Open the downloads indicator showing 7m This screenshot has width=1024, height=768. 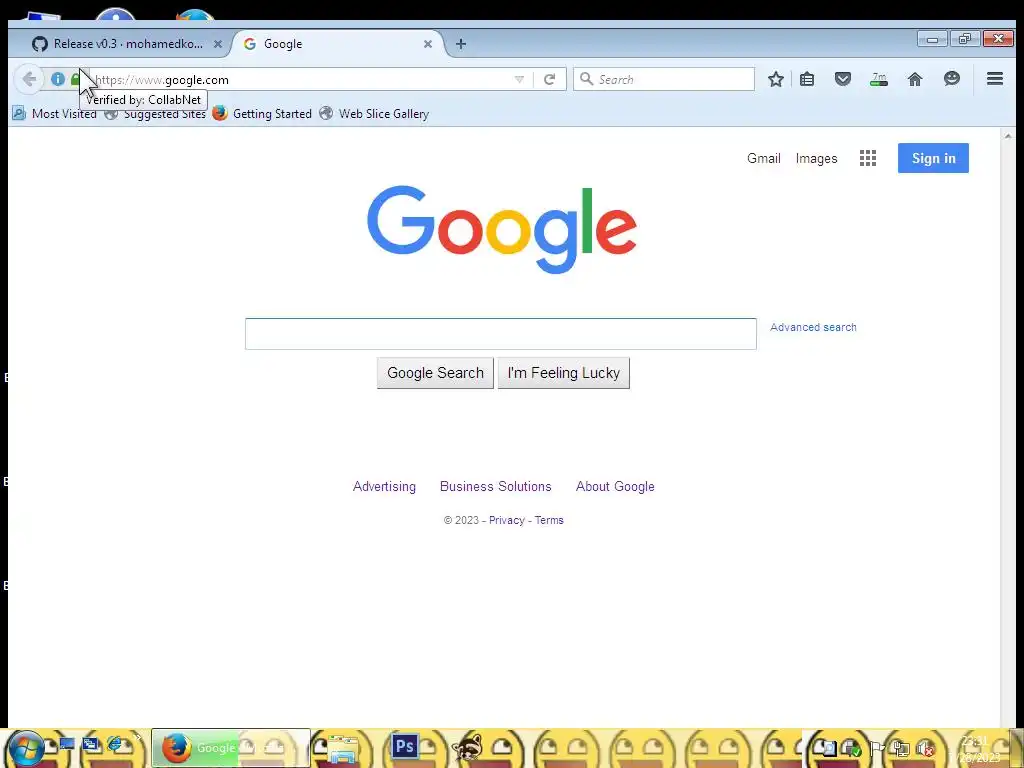pos(879,80)
